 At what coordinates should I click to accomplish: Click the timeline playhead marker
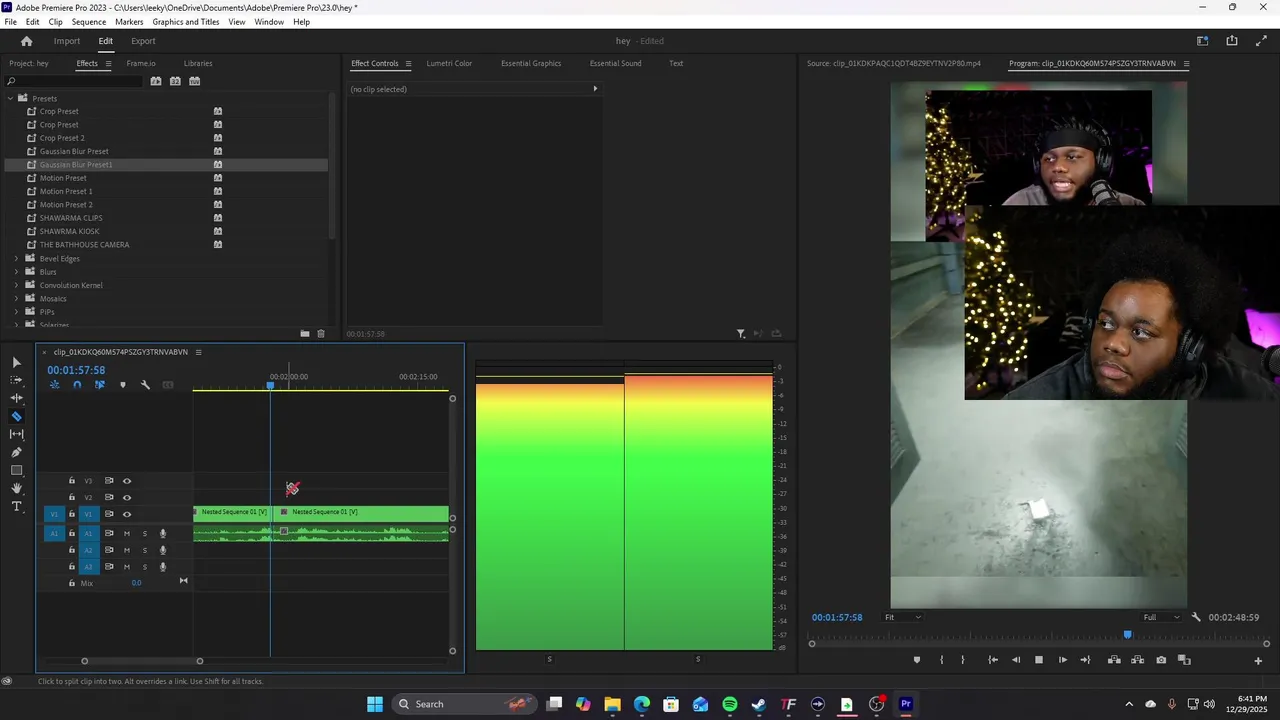270,385
